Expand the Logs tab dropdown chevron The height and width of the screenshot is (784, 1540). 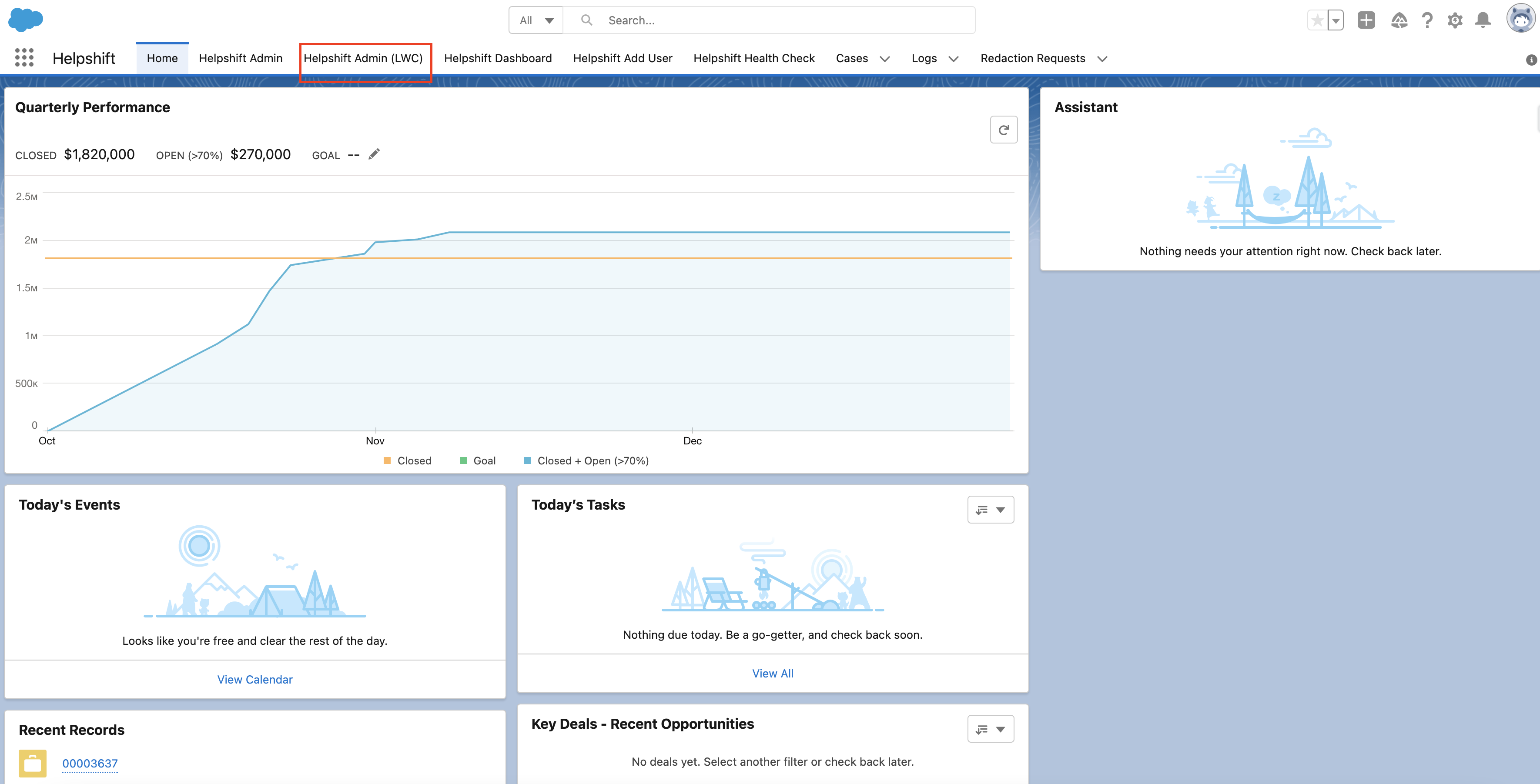click(954, 59)
